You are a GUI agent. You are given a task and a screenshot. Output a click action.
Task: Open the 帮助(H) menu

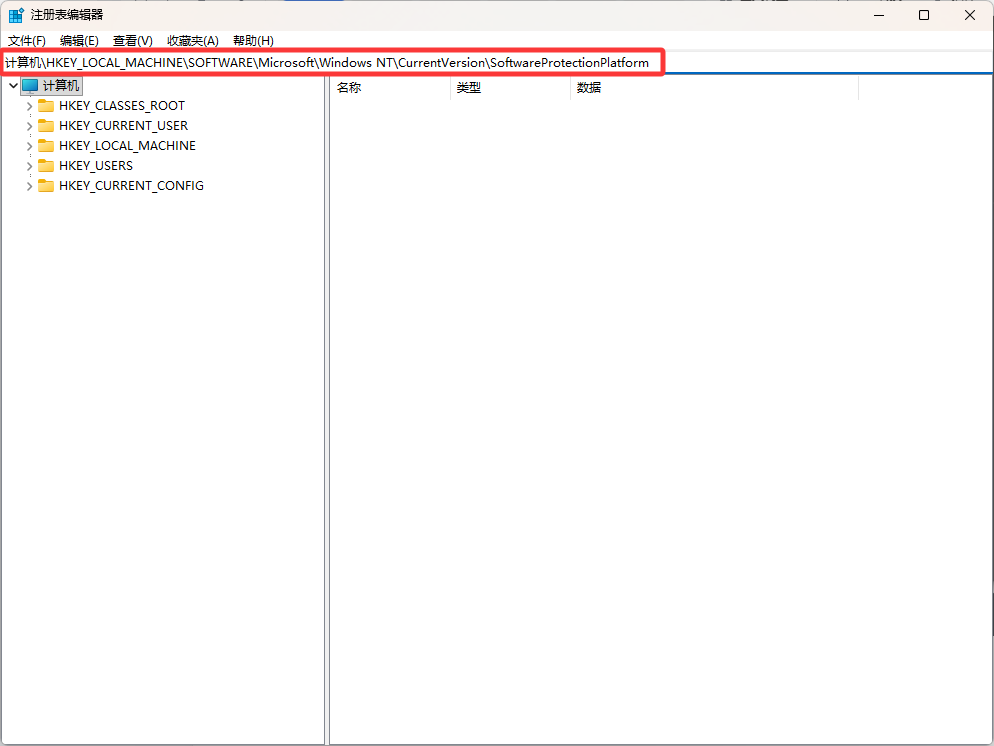pyautogui.click(x=252, y=41)
